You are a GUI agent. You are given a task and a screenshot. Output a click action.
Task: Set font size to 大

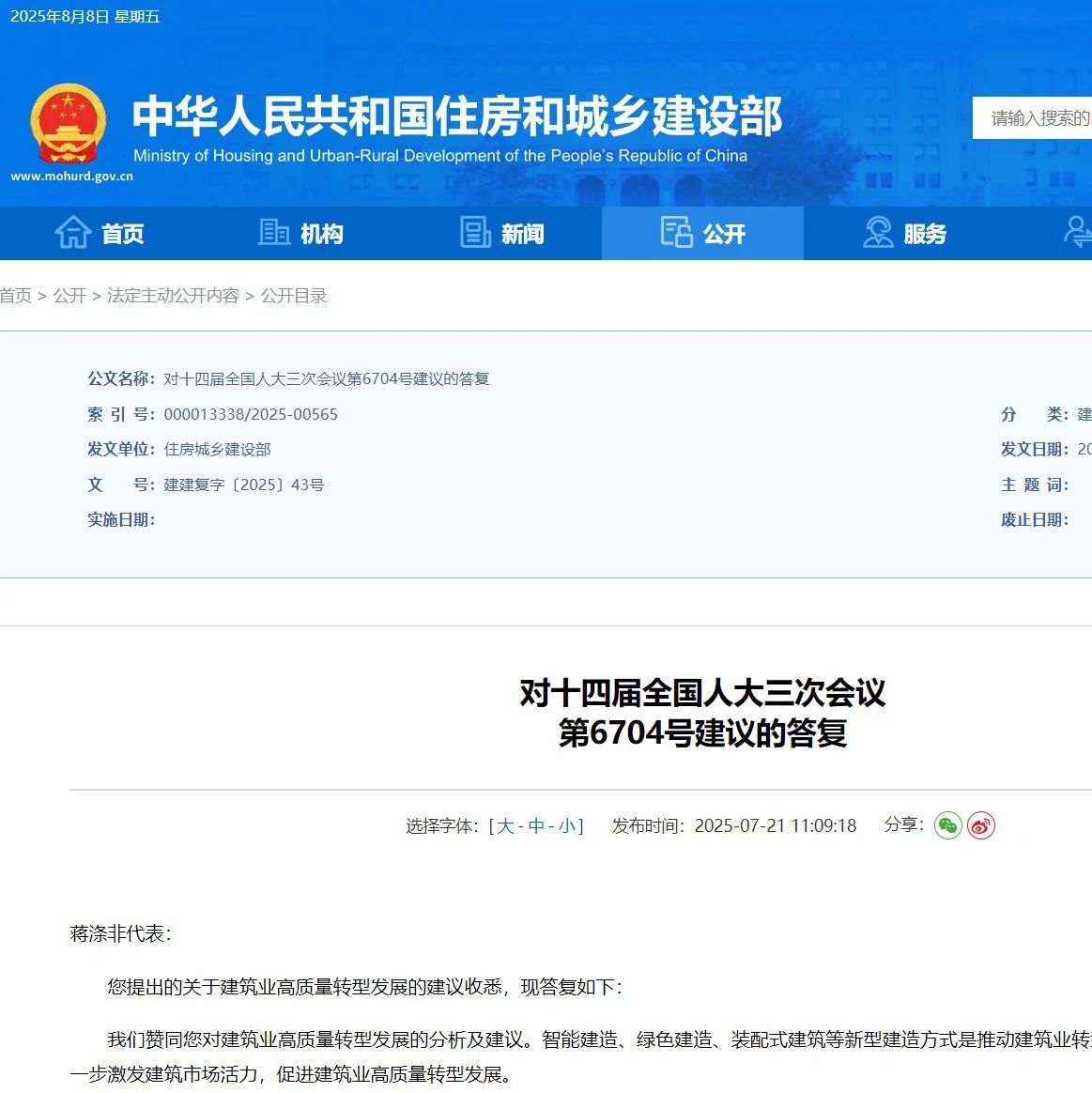point(505,826)
